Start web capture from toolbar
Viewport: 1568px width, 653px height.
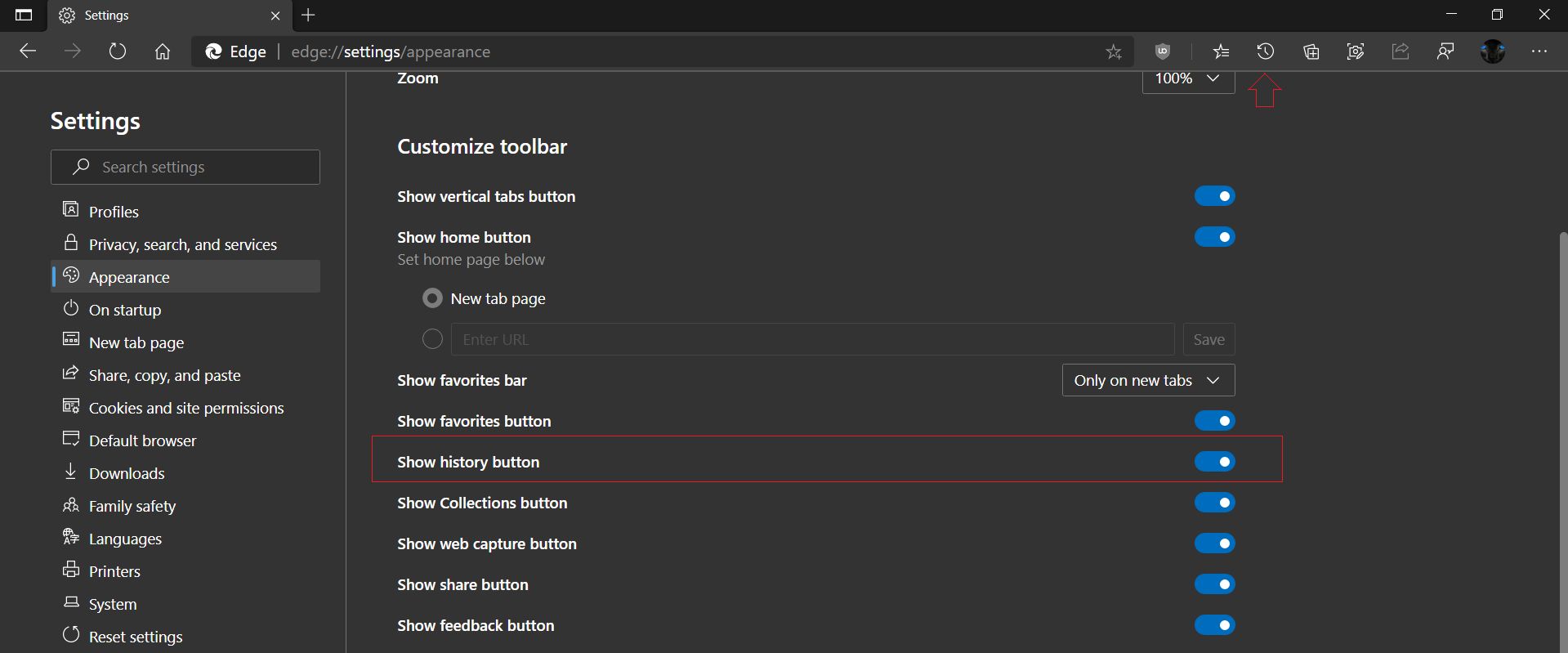tap(1356, 51)
